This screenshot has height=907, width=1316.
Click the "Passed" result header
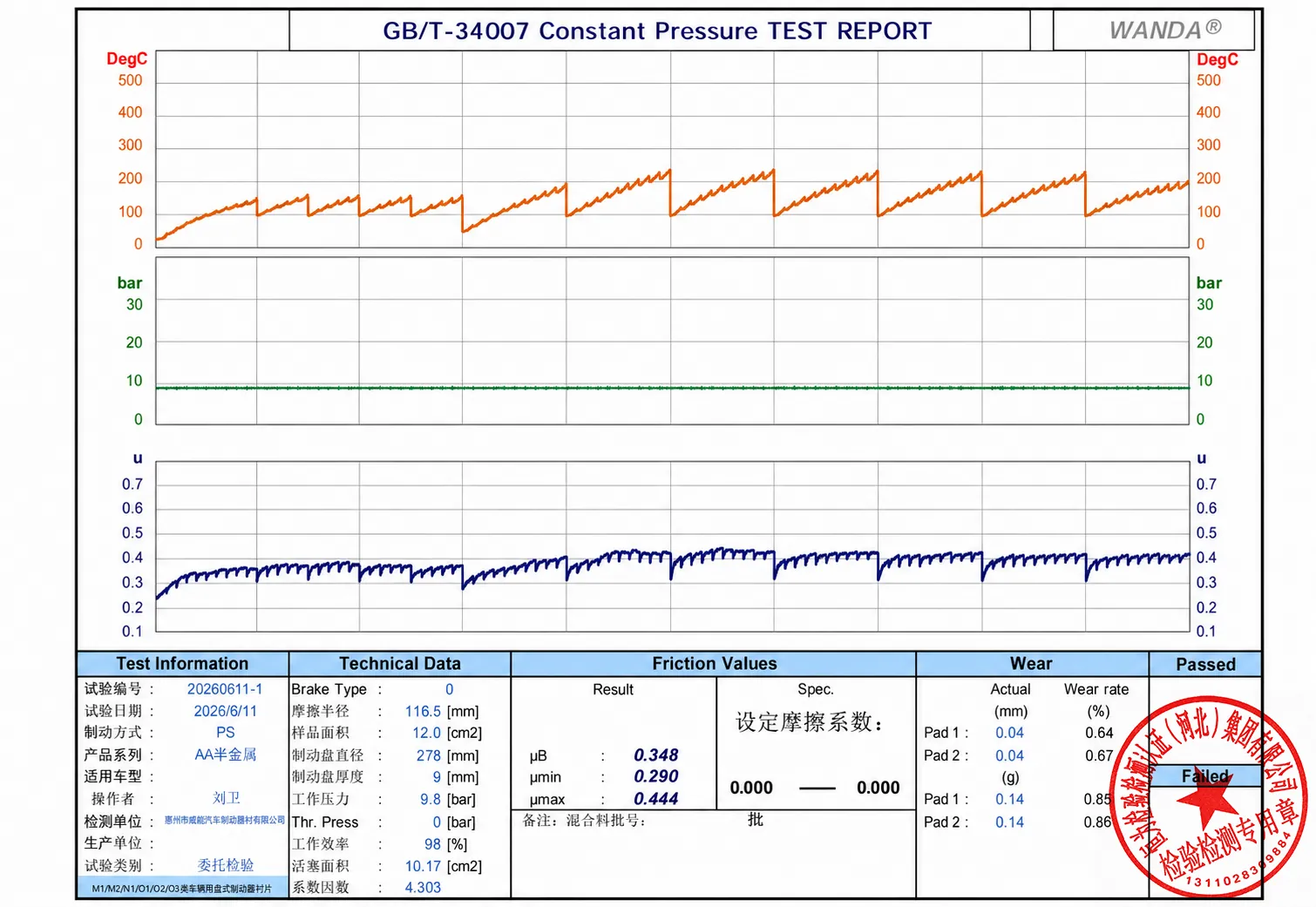(x=1206, y=665)
